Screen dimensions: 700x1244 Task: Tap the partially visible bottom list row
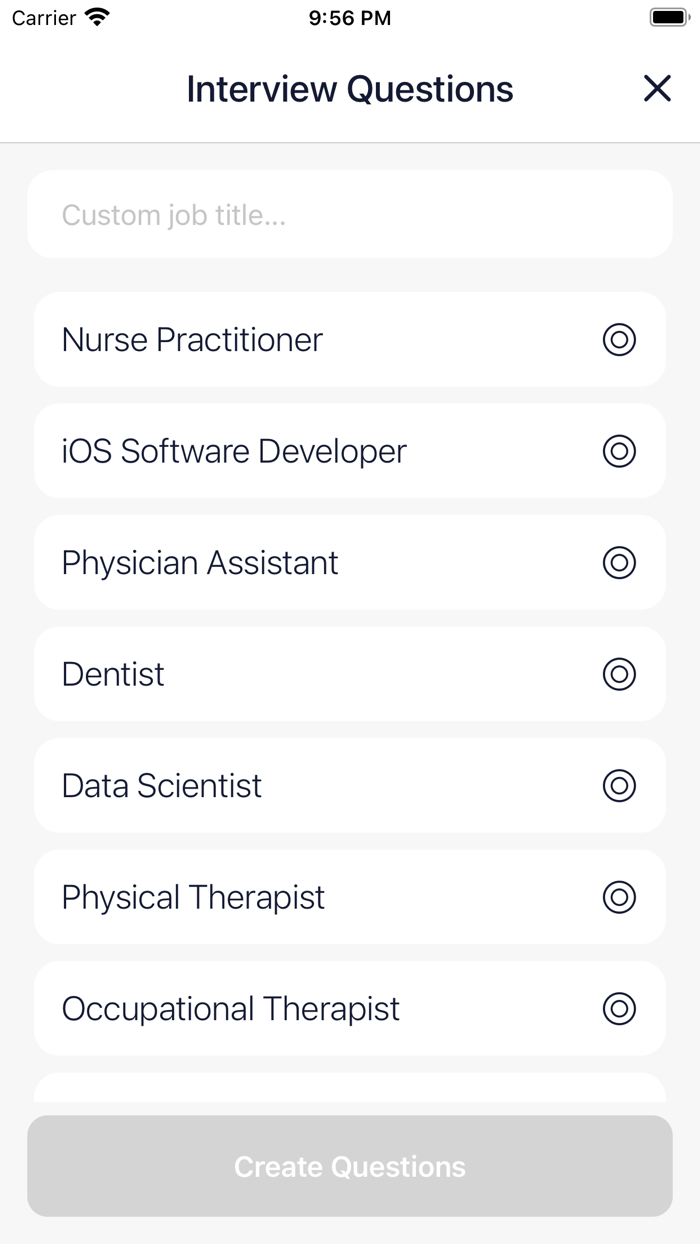pos(350,1089)
